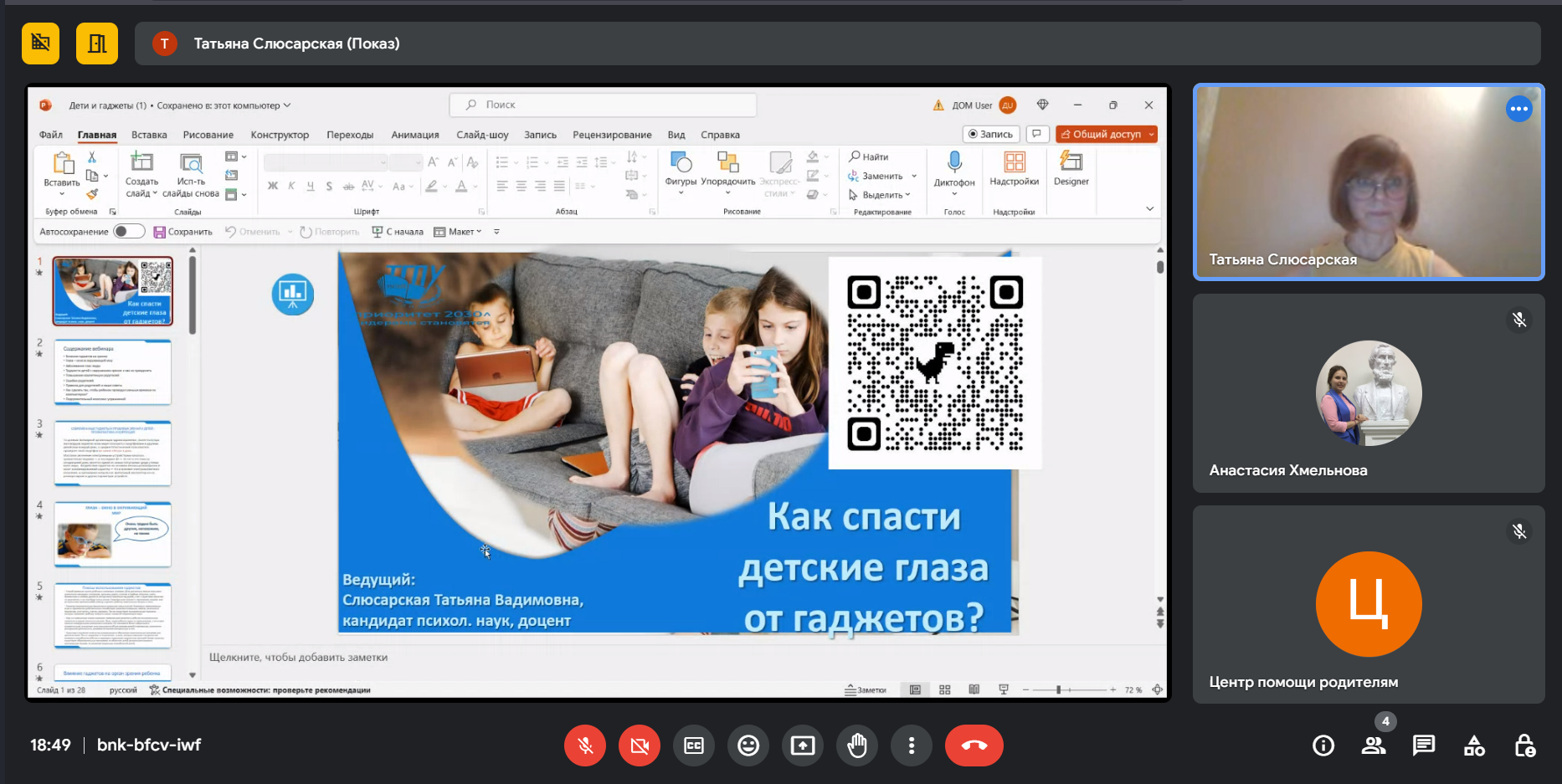This screenshot has height=784, width=1562.
Task: Open the chat panel icon
Action: tap(1423, 746)
